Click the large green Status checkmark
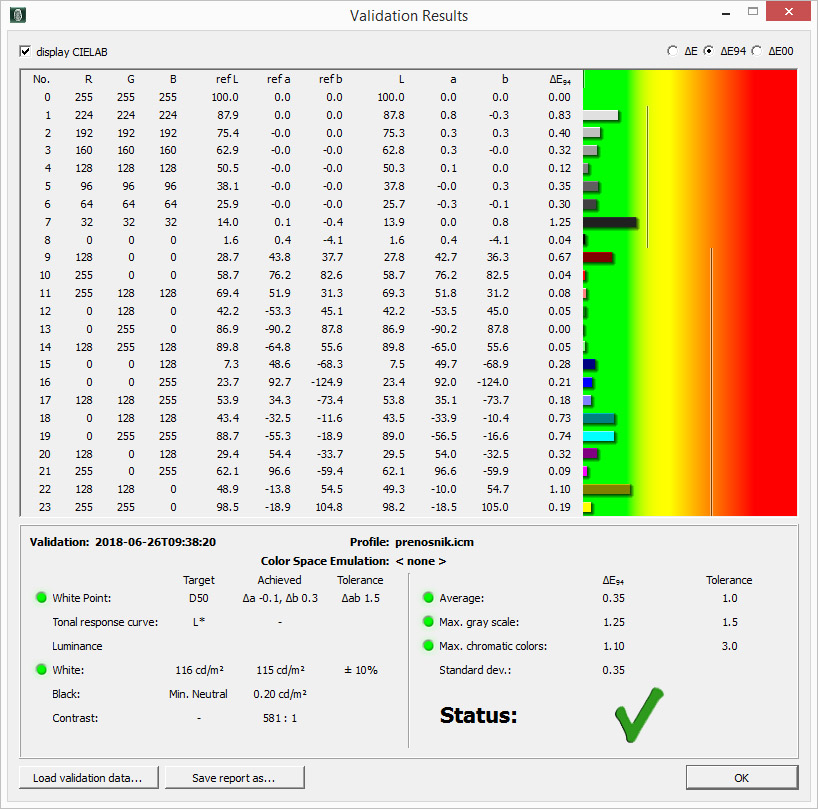Viewport: 818px width, 809px height. pyautogui.click(x=639, y=714)
